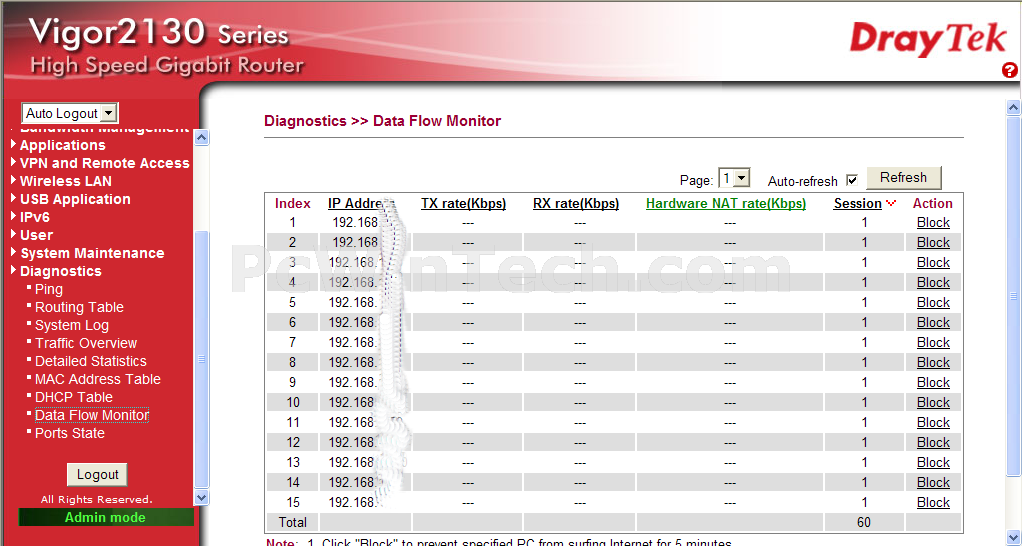Open the Auto Logout dropdown

[70, 113]
